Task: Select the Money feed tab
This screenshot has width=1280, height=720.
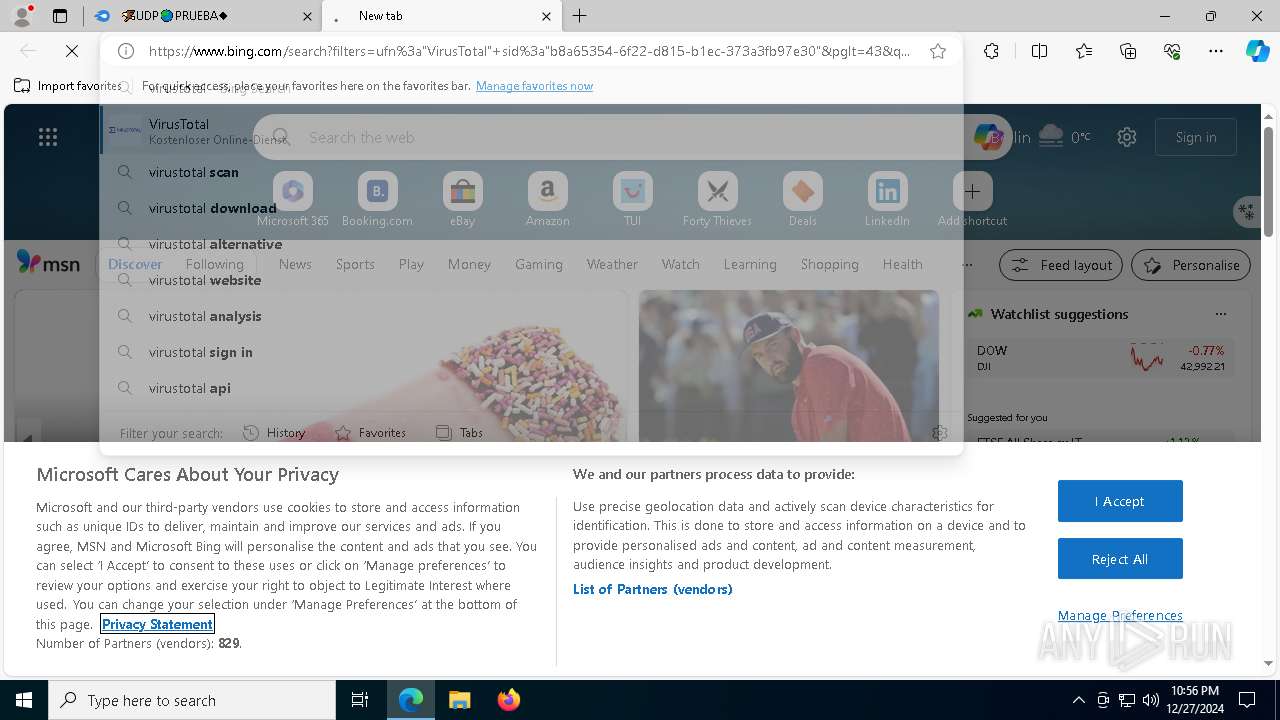Action: point(469,264)
